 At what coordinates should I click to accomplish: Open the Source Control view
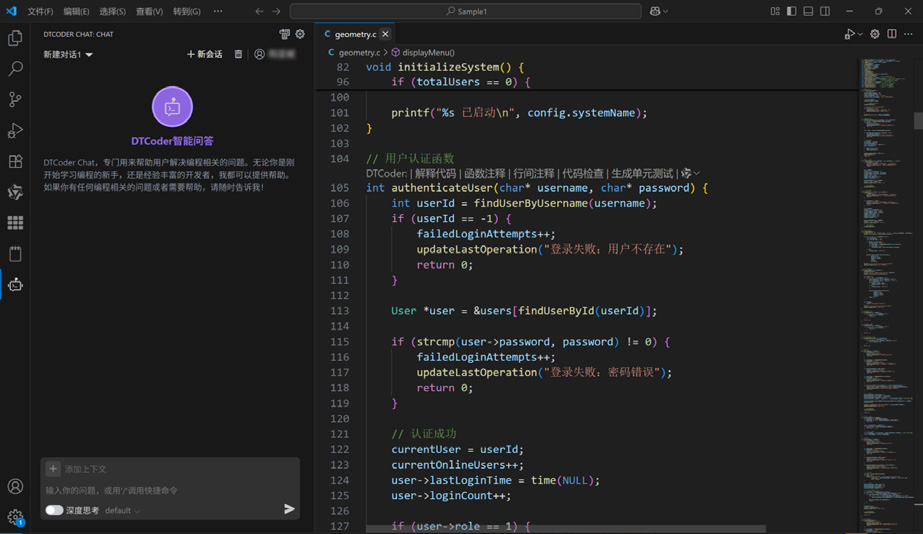pyautogui.click(x=15, y=100)
